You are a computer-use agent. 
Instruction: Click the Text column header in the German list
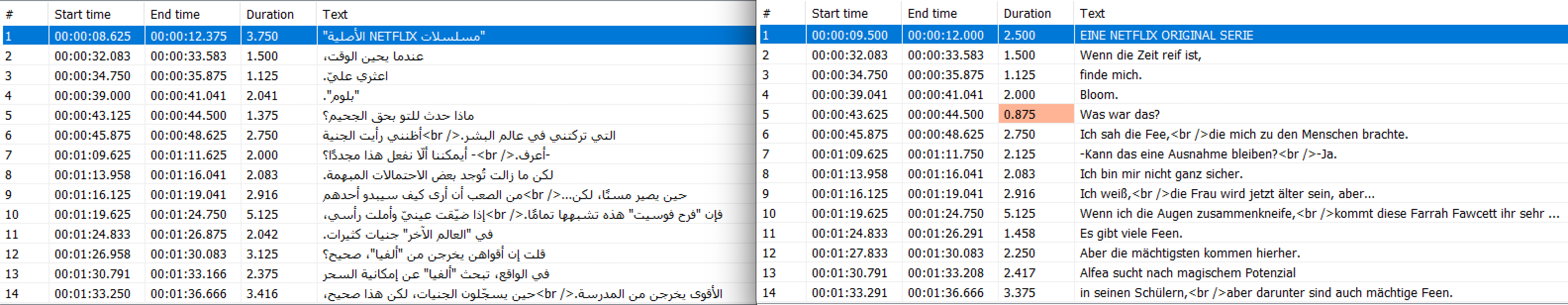[1092, 13]
